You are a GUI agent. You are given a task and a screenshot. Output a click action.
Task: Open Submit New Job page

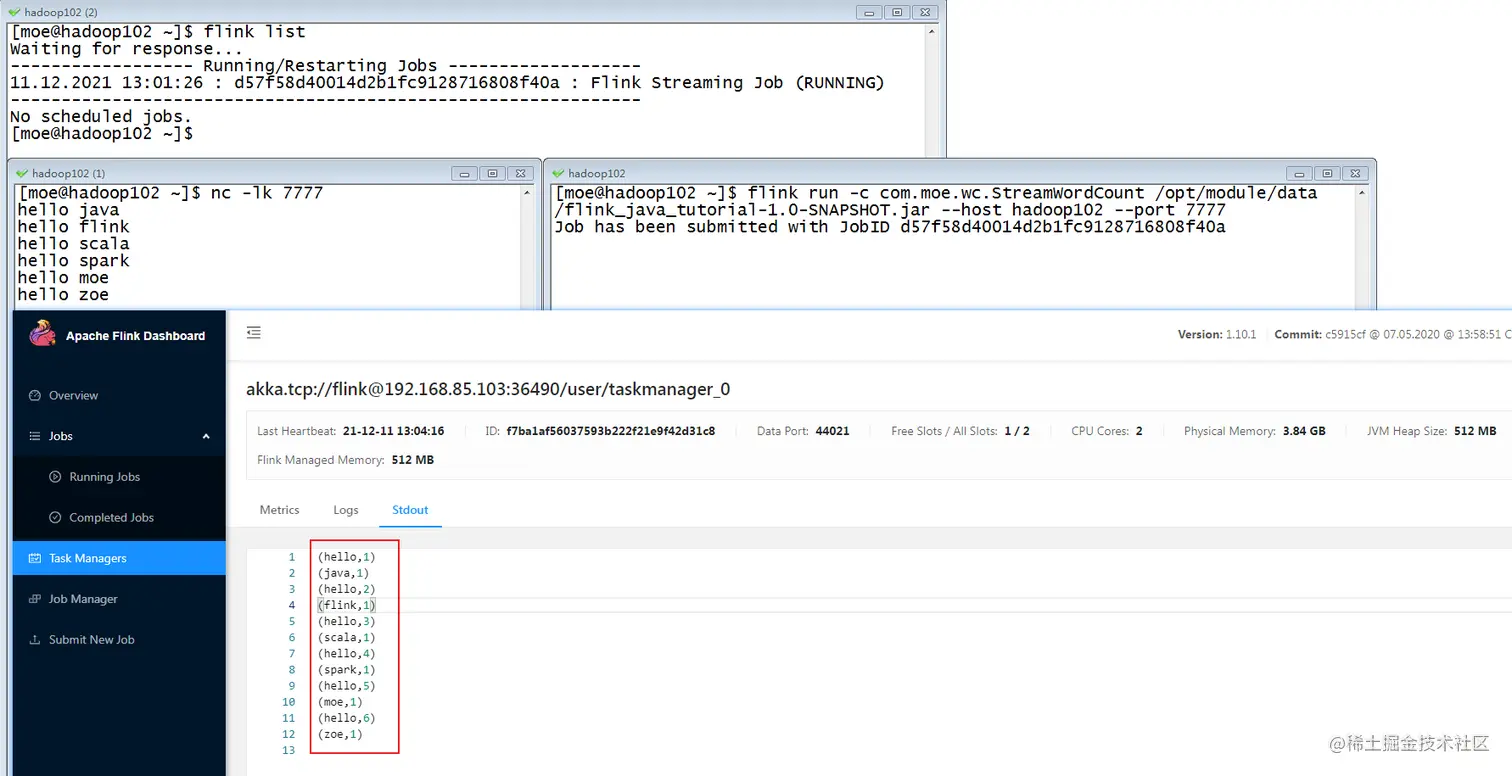[x=119, y=639]
